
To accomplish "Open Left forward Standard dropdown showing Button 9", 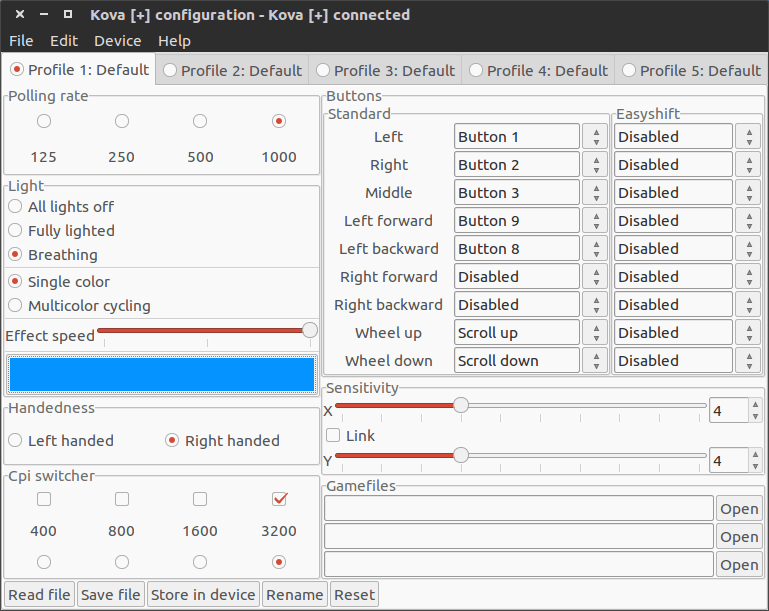I will [517, 221].
